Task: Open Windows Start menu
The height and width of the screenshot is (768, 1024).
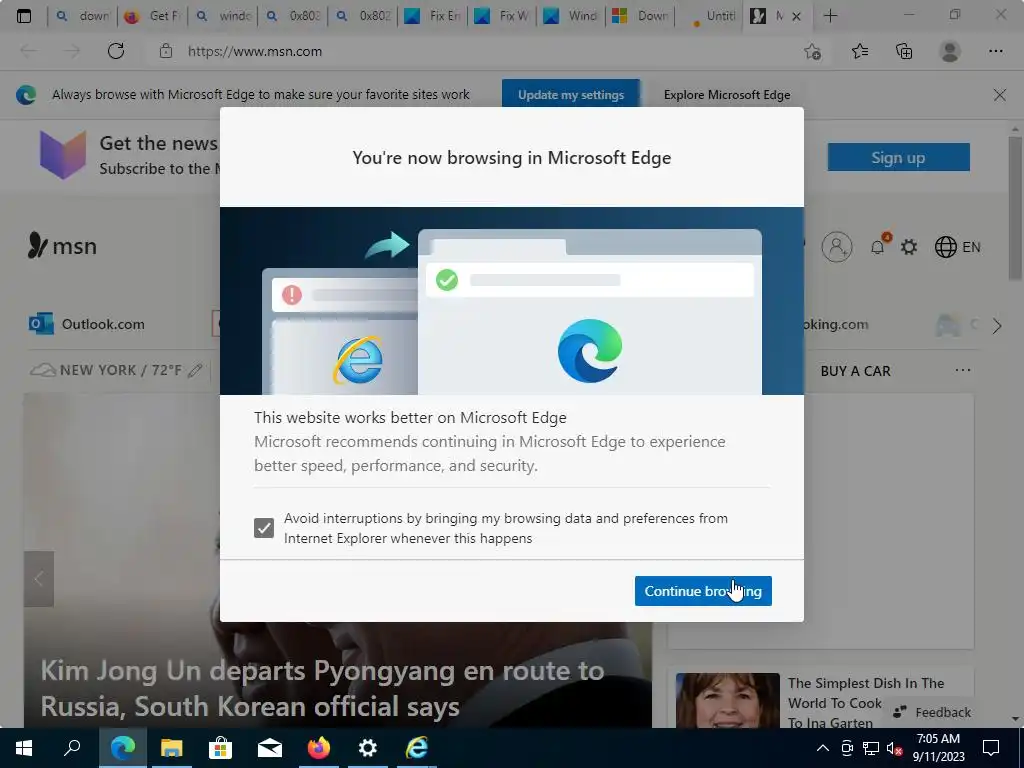Action: [24, 748]
